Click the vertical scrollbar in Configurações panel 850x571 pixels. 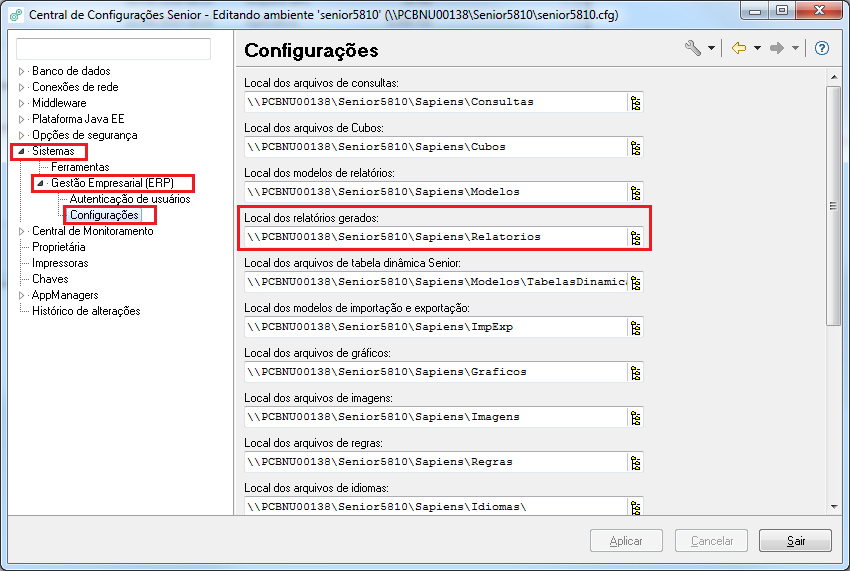[833, 205]
